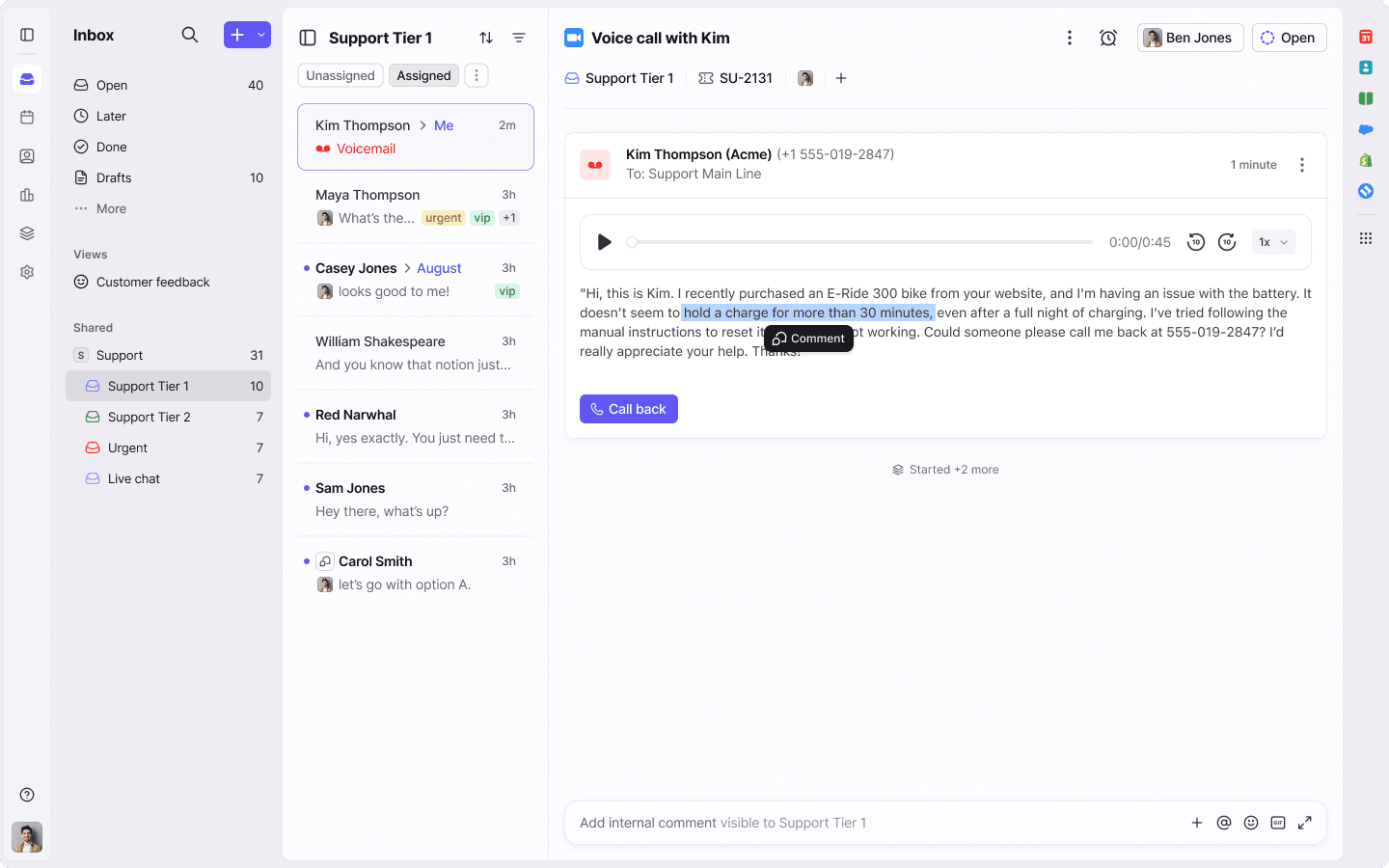Open the calendar icon below the inbox icon
Viewport: 1389px width, 868px height.
(x=26, y=116)
